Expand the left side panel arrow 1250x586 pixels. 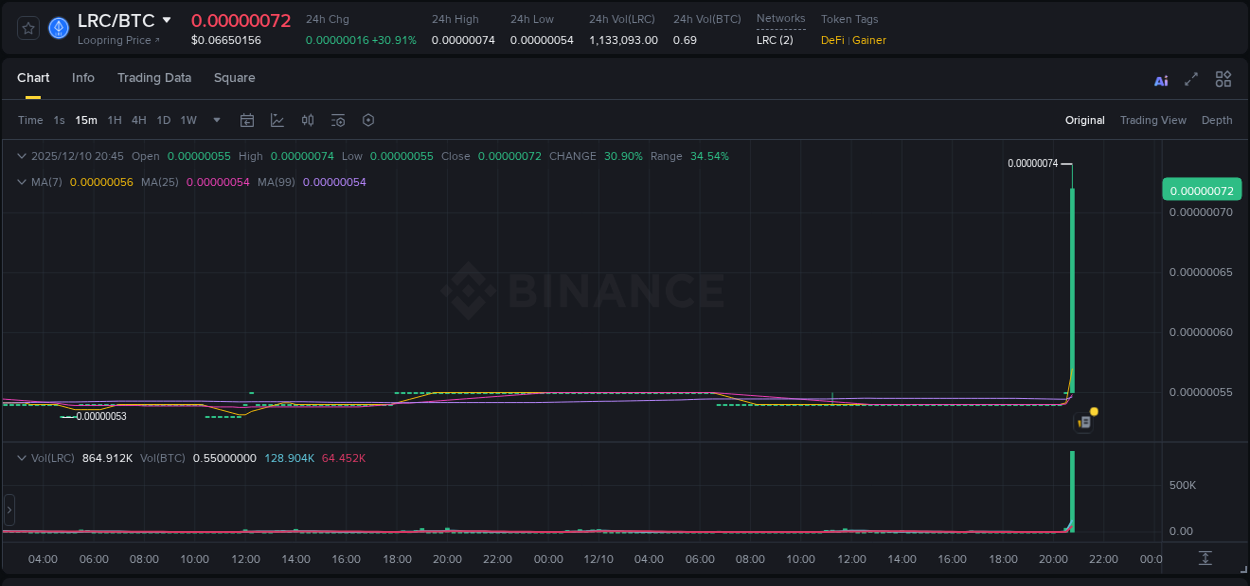pyautogui.click(x=8, y=509)
